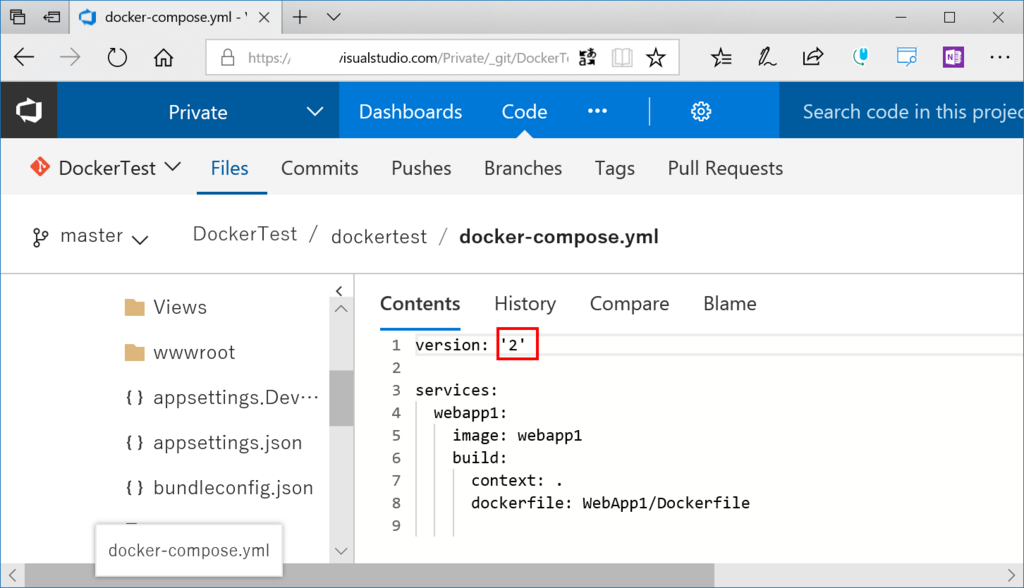The image size is (1024, 588).
Task: Click the Visual Studio Team Services logo
Action: [x=29, y=110]
